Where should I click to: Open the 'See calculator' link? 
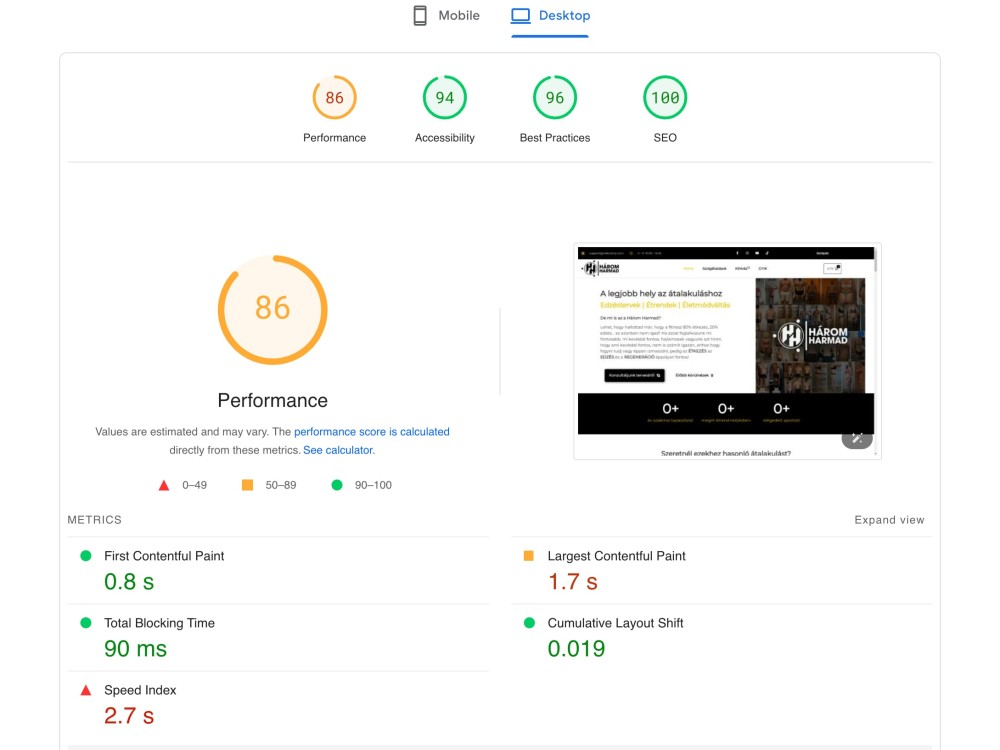pyautogui.click(x=338, y=450)
